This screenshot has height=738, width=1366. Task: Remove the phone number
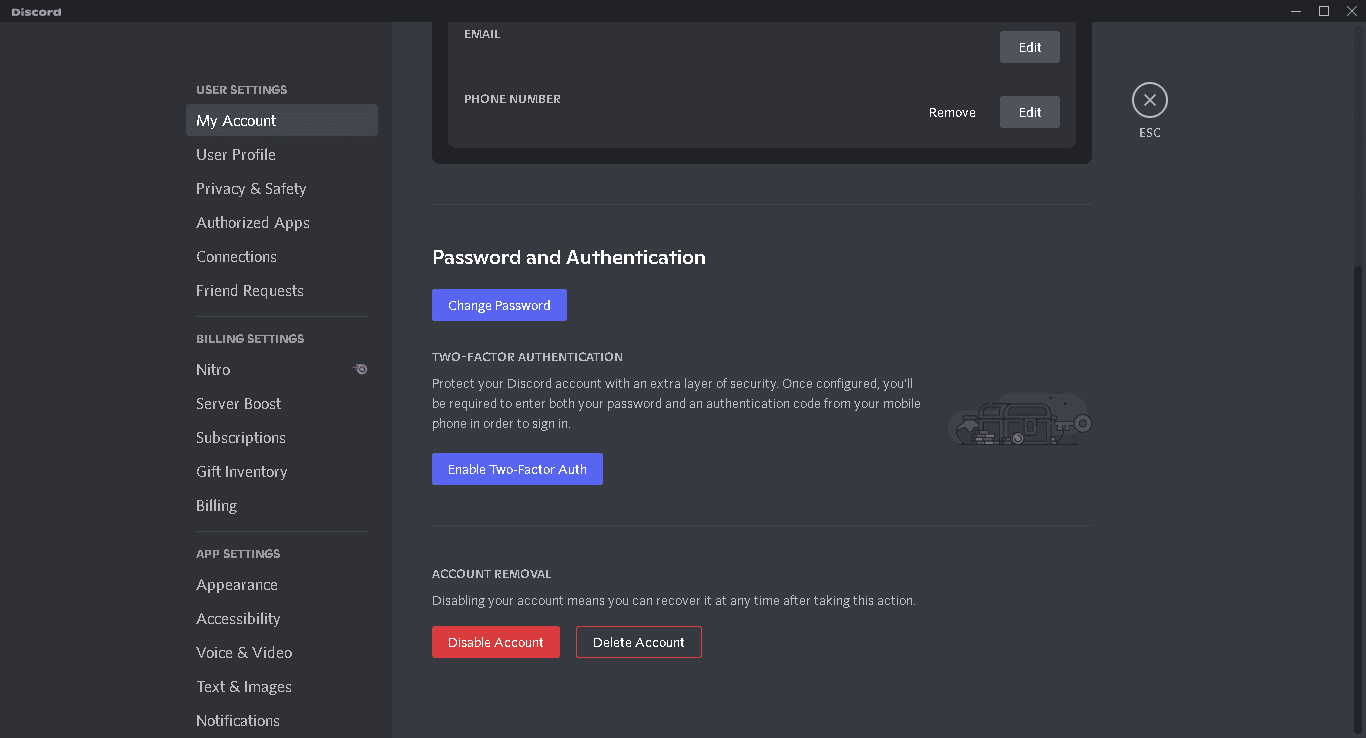pyautogui.click(x=952, y=112)
